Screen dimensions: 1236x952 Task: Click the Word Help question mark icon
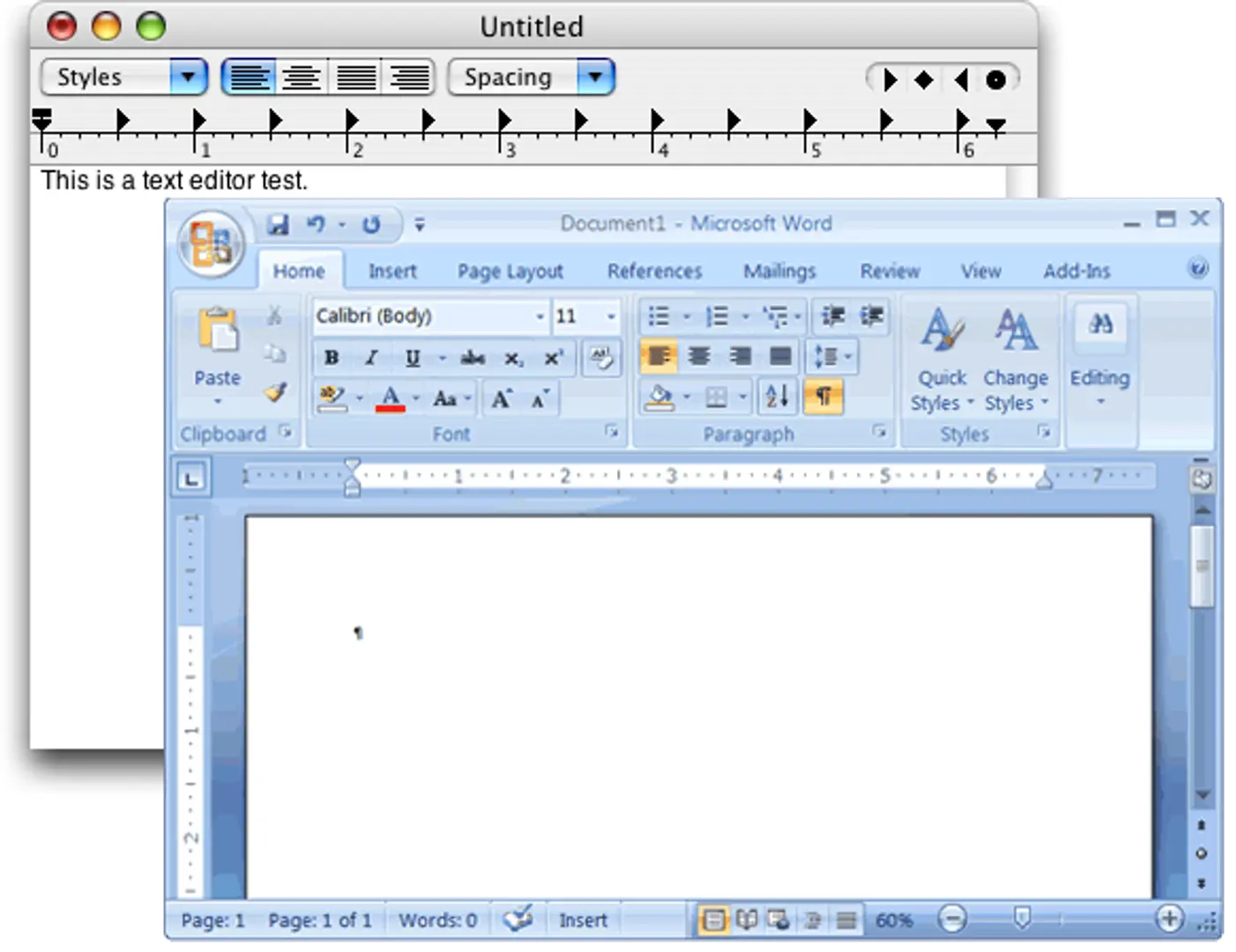[x=1198, y=269]
